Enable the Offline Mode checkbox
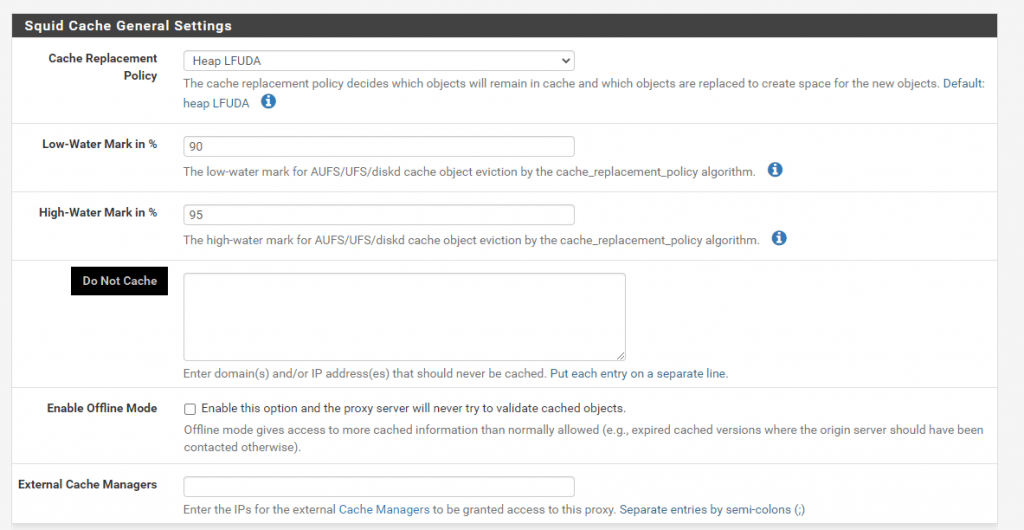This screenshot has width=1024, height=530. (190, 409)
